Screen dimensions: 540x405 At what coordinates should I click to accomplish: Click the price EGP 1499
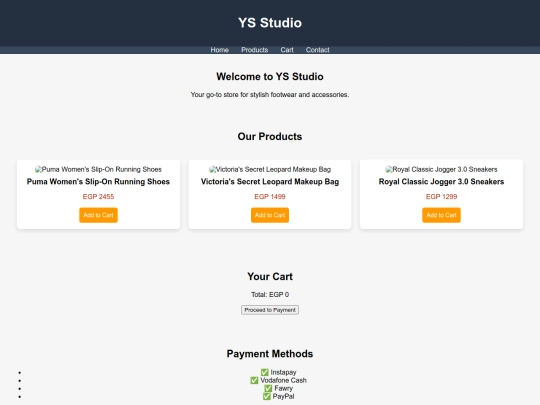click(x=270, y=197)
